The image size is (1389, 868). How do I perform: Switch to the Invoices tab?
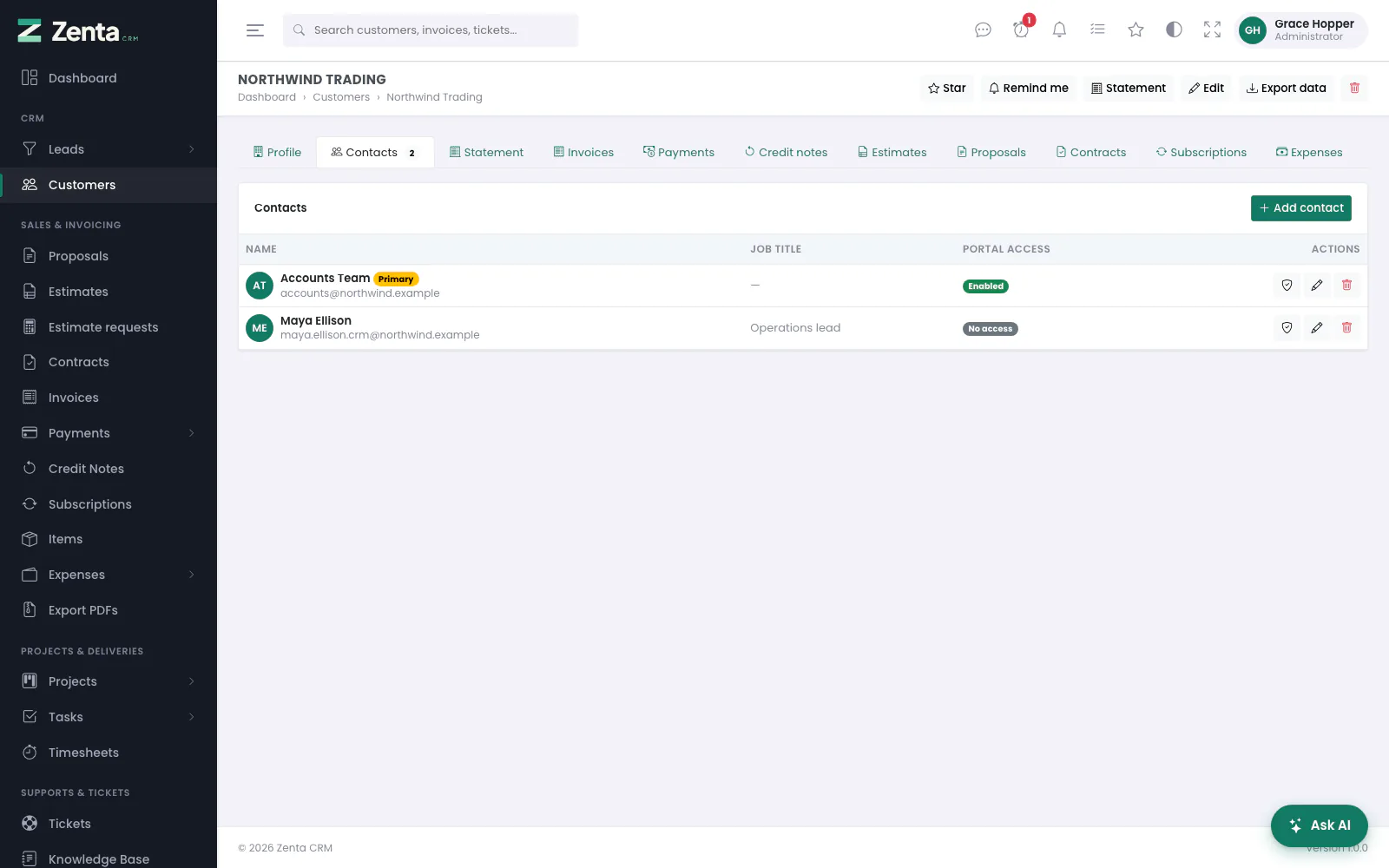tap(583, 152)
